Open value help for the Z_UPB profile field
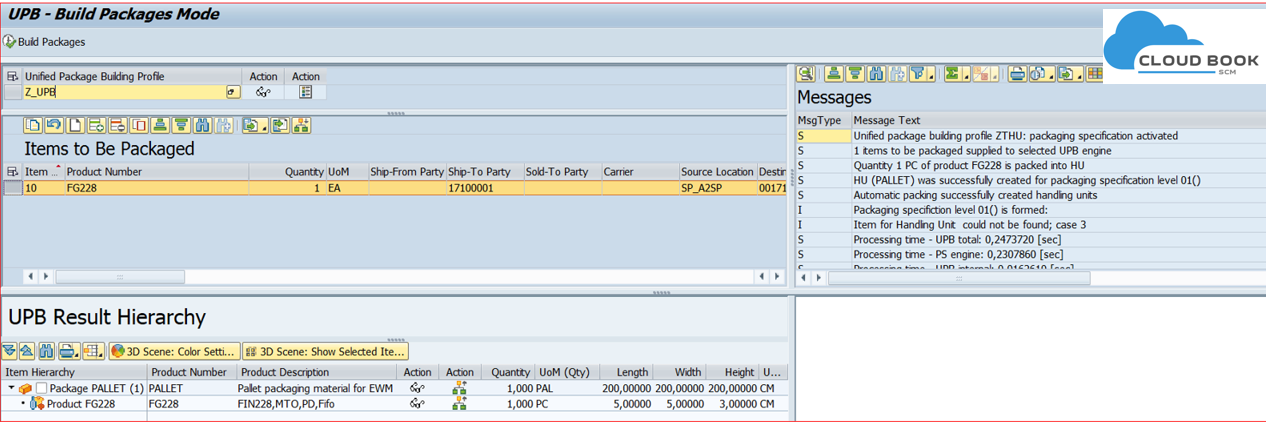Screen dimensions: 1266x432 pyautogui.click(x=233, y=92)
